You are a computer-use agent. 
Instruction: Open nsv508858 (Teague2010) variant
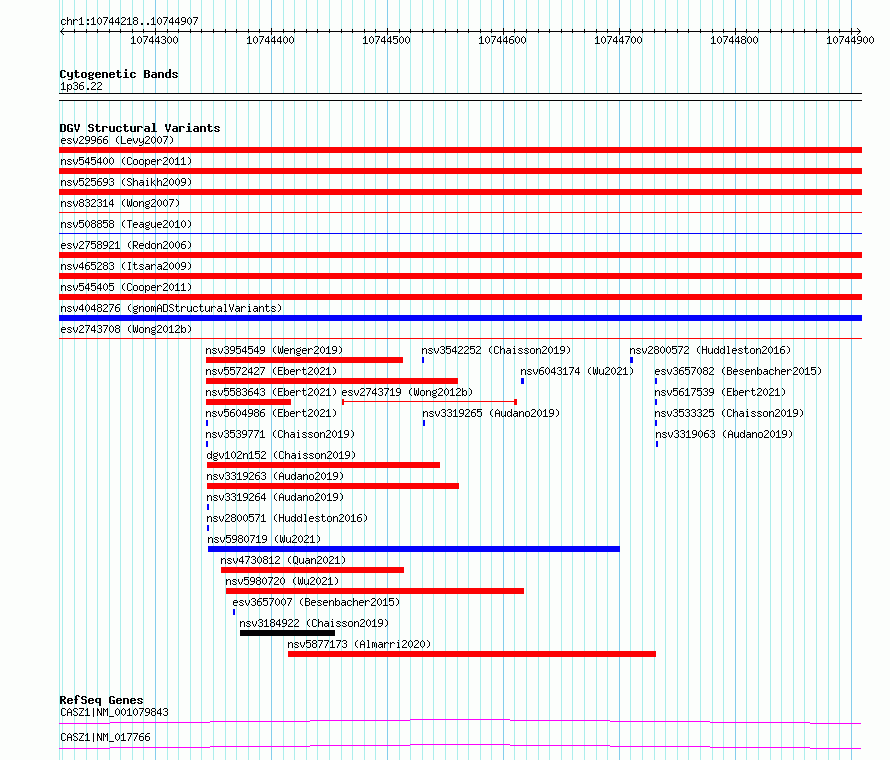[x=126, y=224]
